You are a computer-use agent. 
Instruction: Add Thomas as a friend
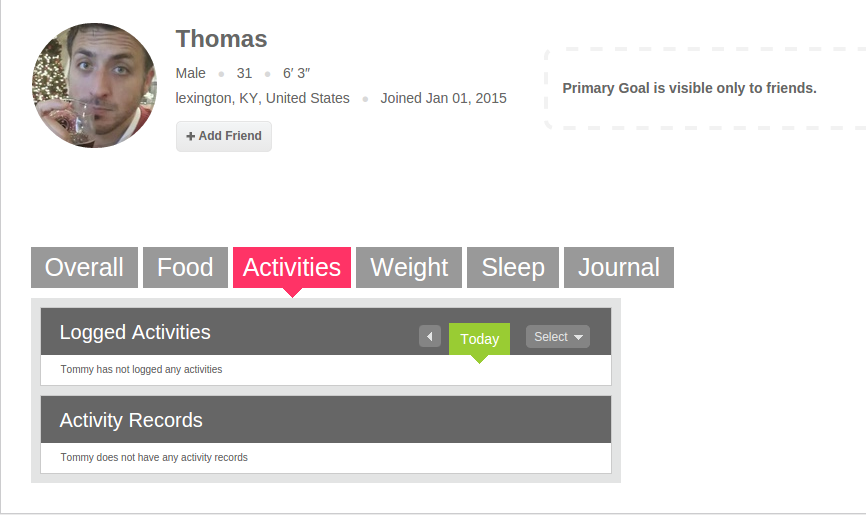click(x=224, y=136)
